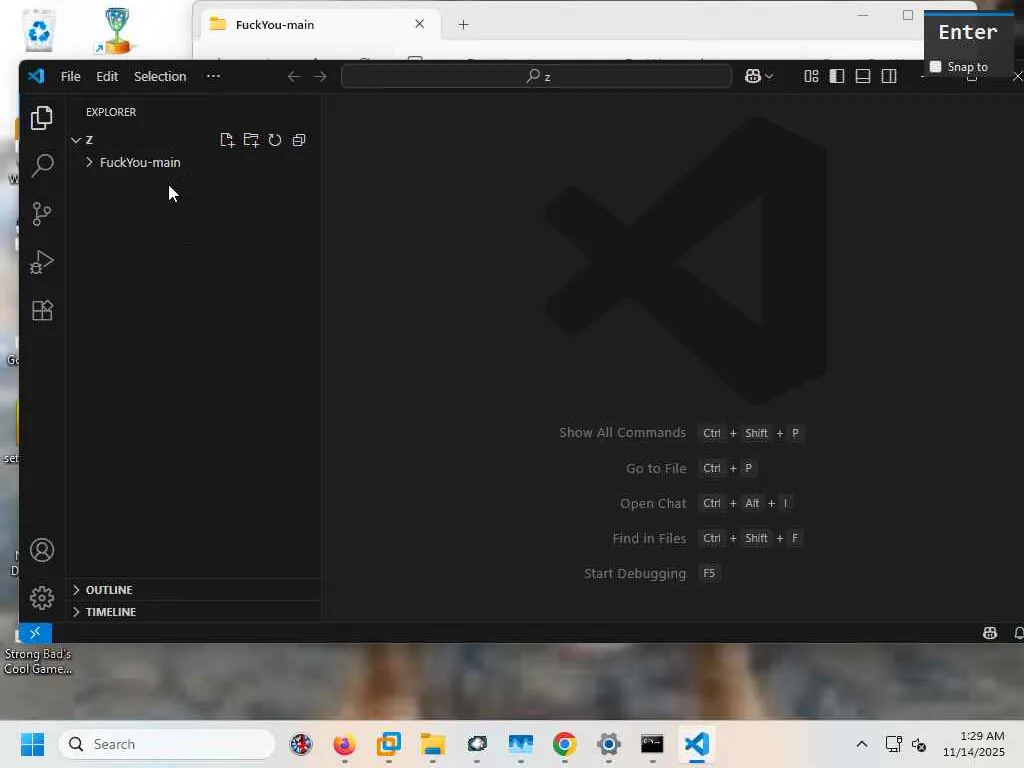Open the Run and Debug view
The width and height of the screenshot is (1024, 768).
[x=42, y=262]
